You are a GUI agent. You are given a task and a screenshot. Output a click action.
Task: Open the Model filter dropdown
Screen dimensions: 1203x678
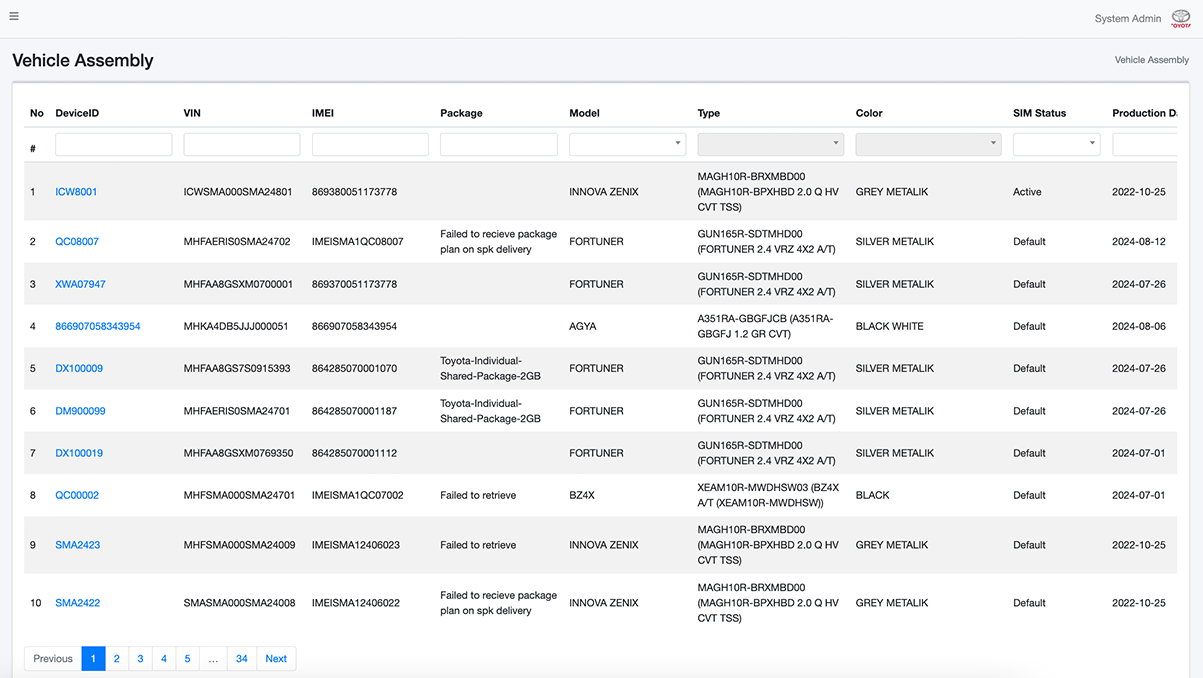pos(627,144)
